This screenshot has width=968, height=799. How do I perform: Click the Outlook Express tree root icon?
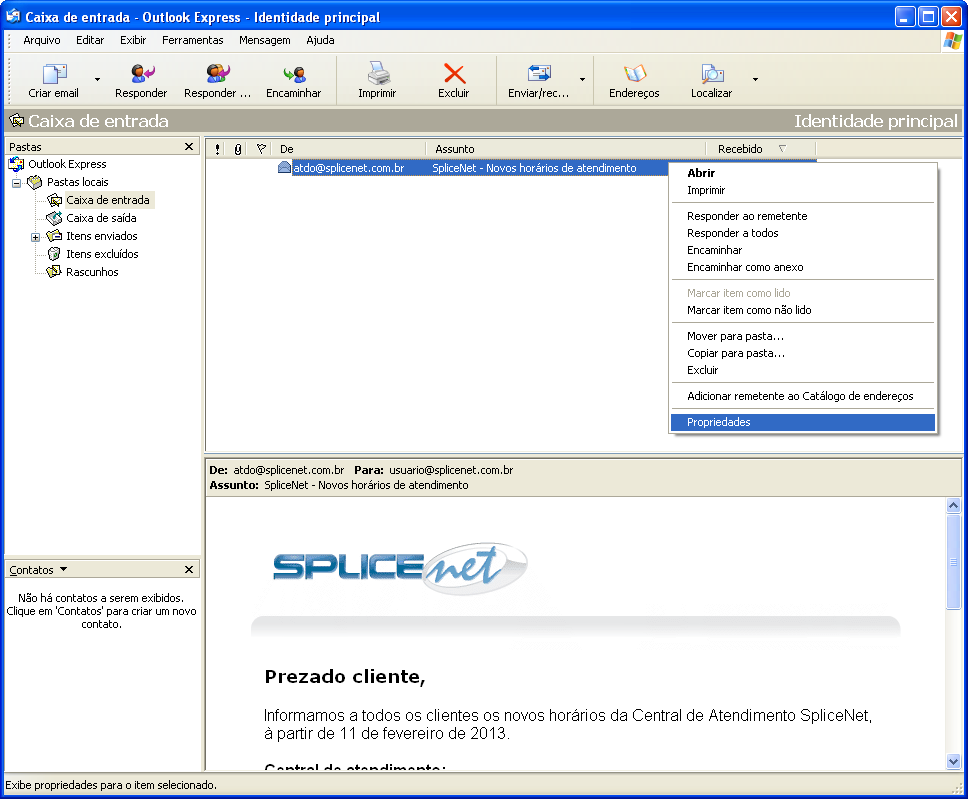(16, 164)
